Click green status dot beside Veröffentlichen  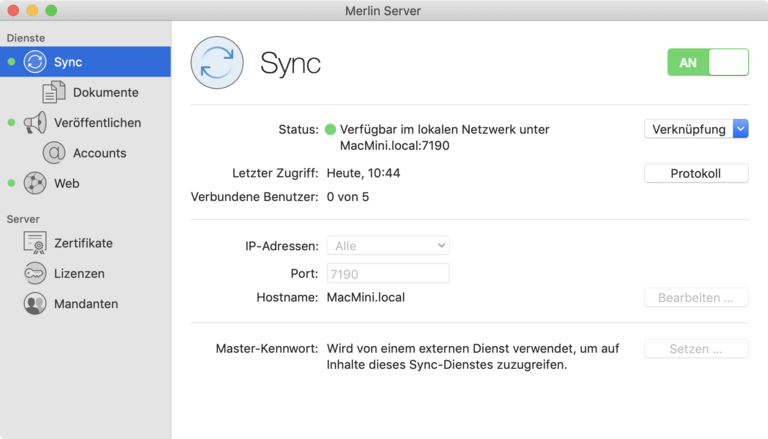pos(11,122)
